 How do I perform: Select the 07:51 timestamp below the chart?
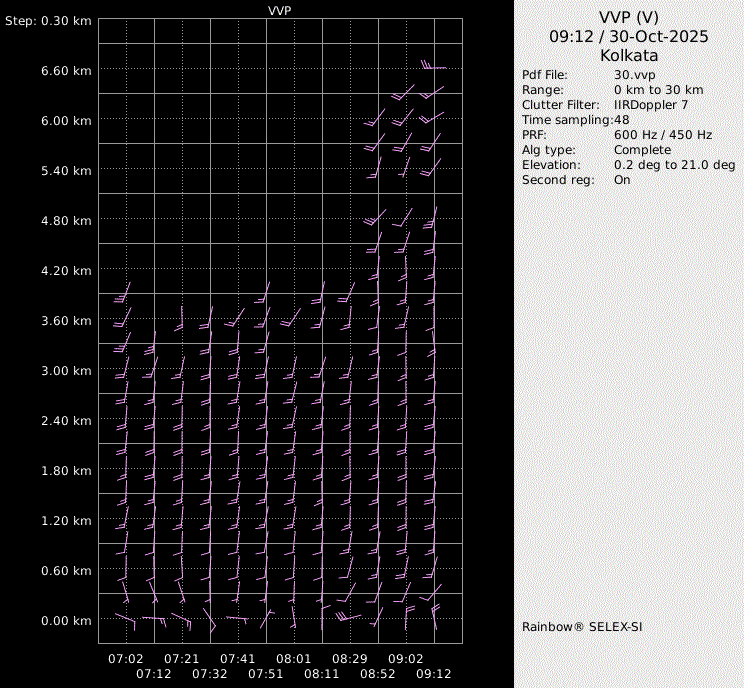pyautogui.click(x=266, y=674)
